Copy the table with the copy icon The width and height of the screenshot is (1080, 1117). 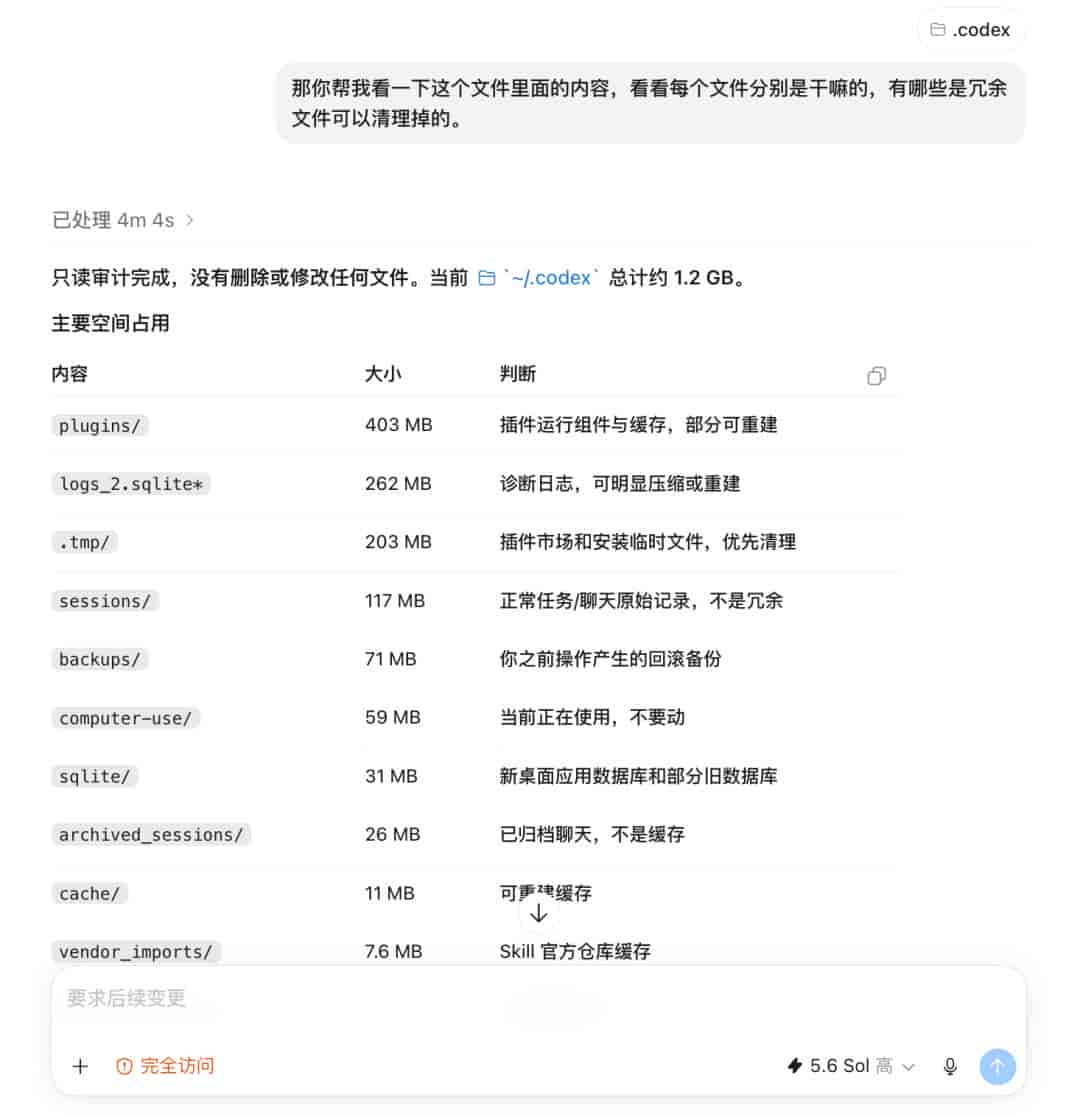coord(876,375)
